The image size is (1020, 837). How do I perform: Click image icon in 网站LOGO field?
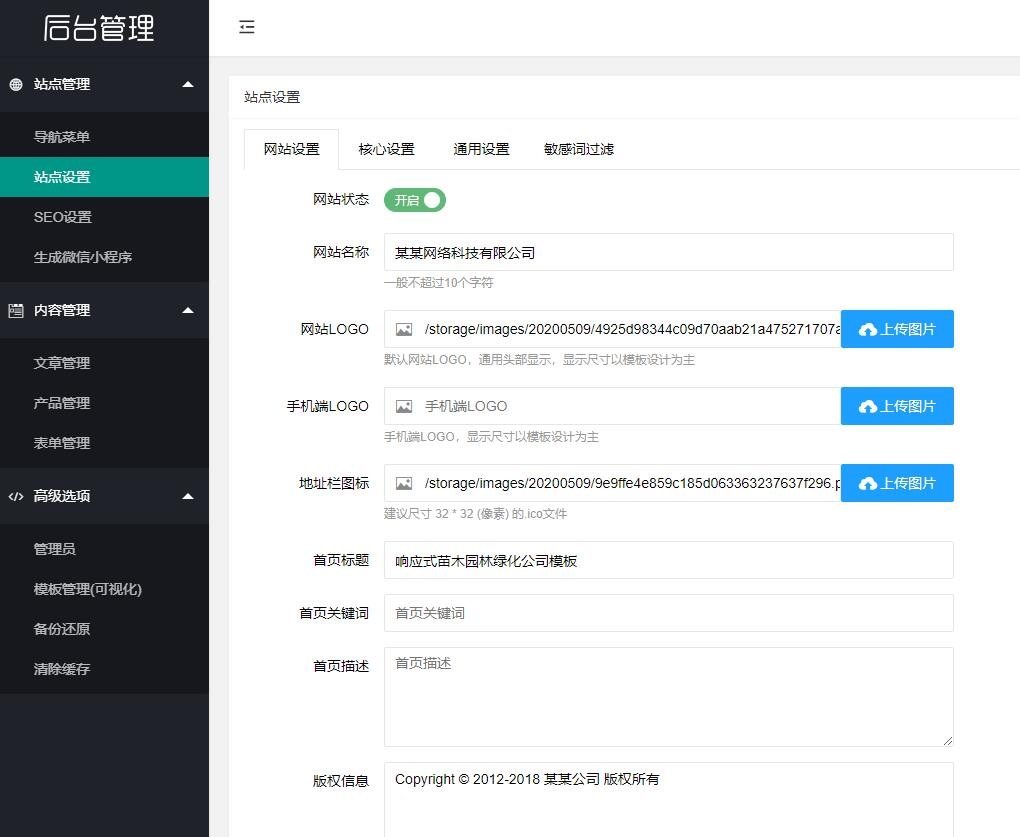[404, 330]
